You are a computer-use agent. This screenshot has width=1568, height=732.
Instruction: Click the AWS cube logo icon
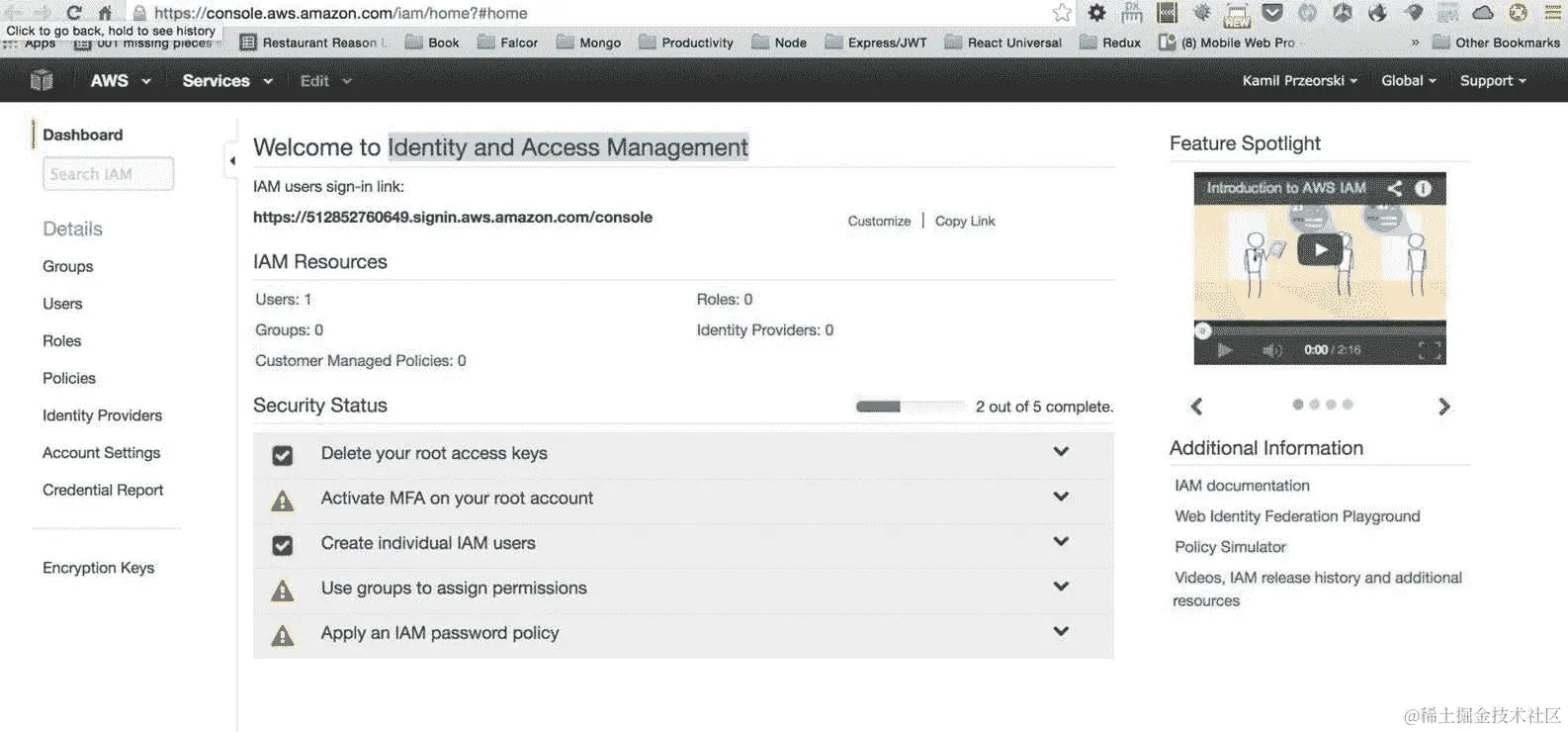pos(42,80)
